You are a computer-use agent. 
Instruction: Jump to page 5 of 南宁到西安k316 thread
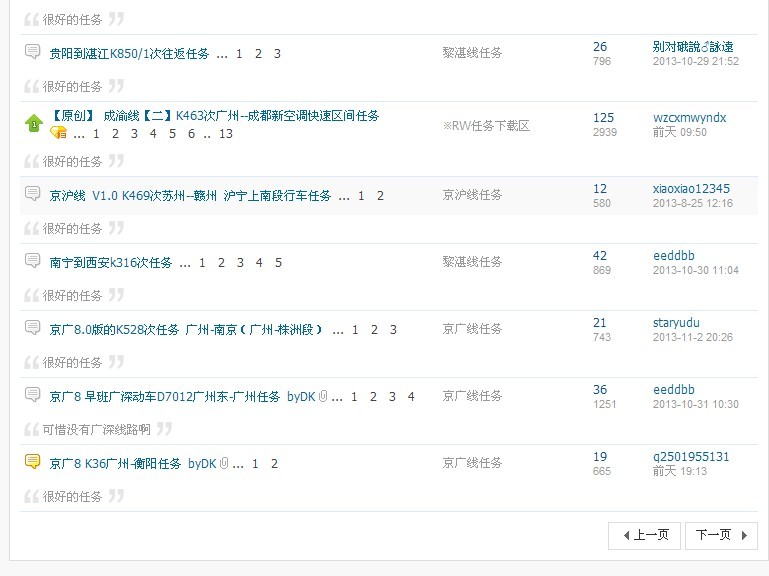[279, 263]
